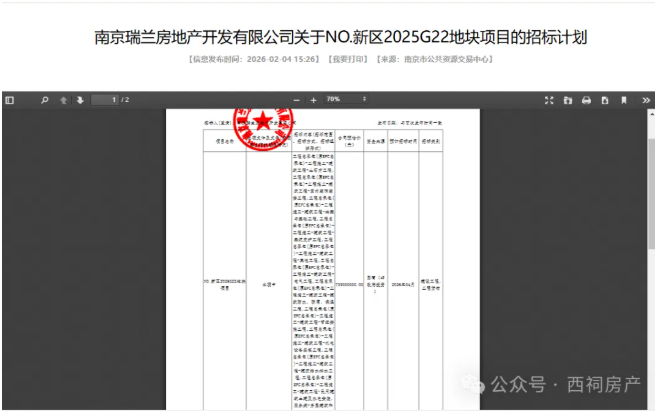
Task: Print the PDF from the viewer toolbar
Action: [x=586, y=100]
